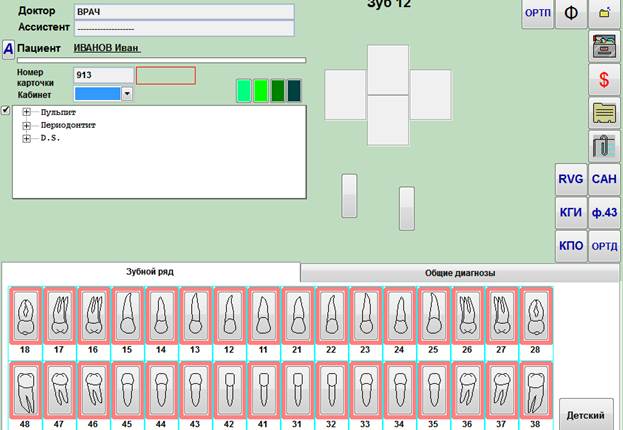Viewport: 623px width, 430px height.
Task: Choose the darkest teal color swatch
Action: 294,91
